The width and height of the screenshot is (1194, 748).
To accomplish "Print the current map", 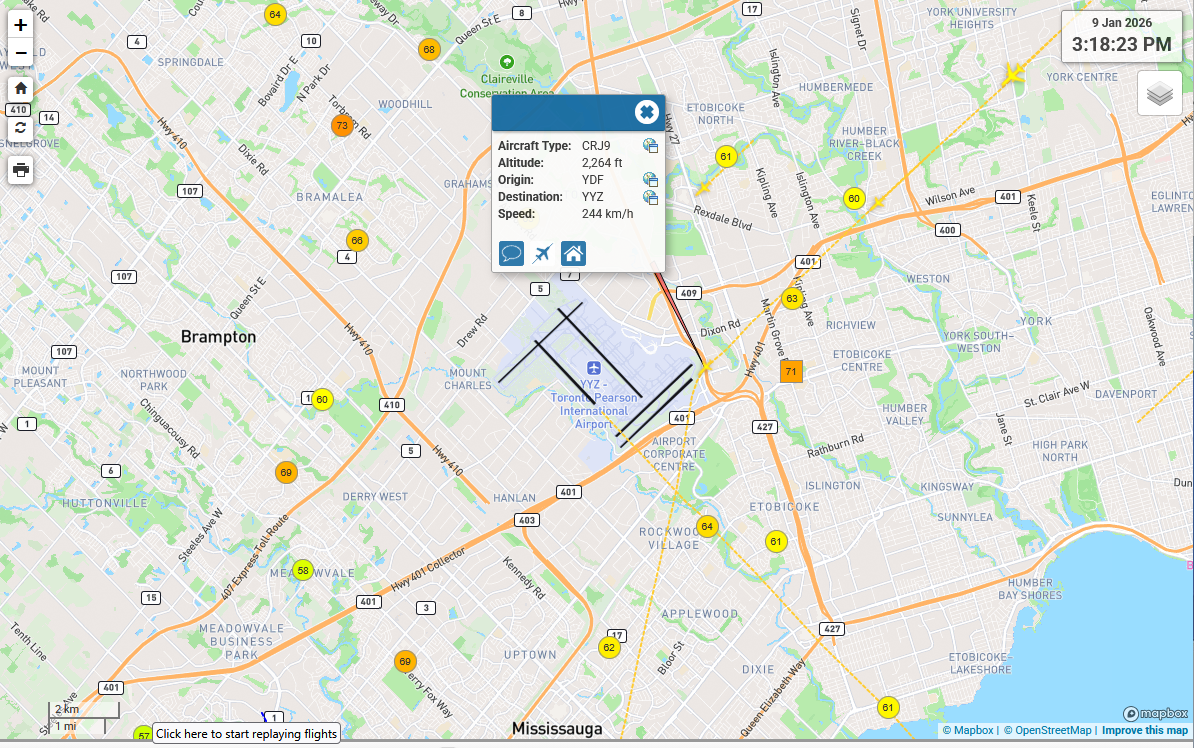I will click(21, 170).
